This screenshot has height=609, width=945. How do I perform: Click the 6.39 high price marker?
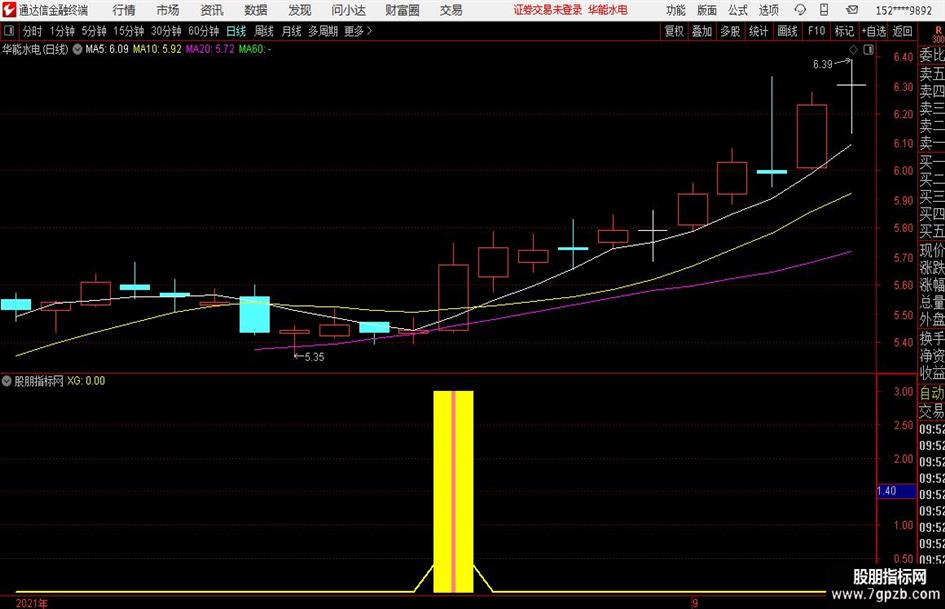pyautogui.click(x=823, y=64)
